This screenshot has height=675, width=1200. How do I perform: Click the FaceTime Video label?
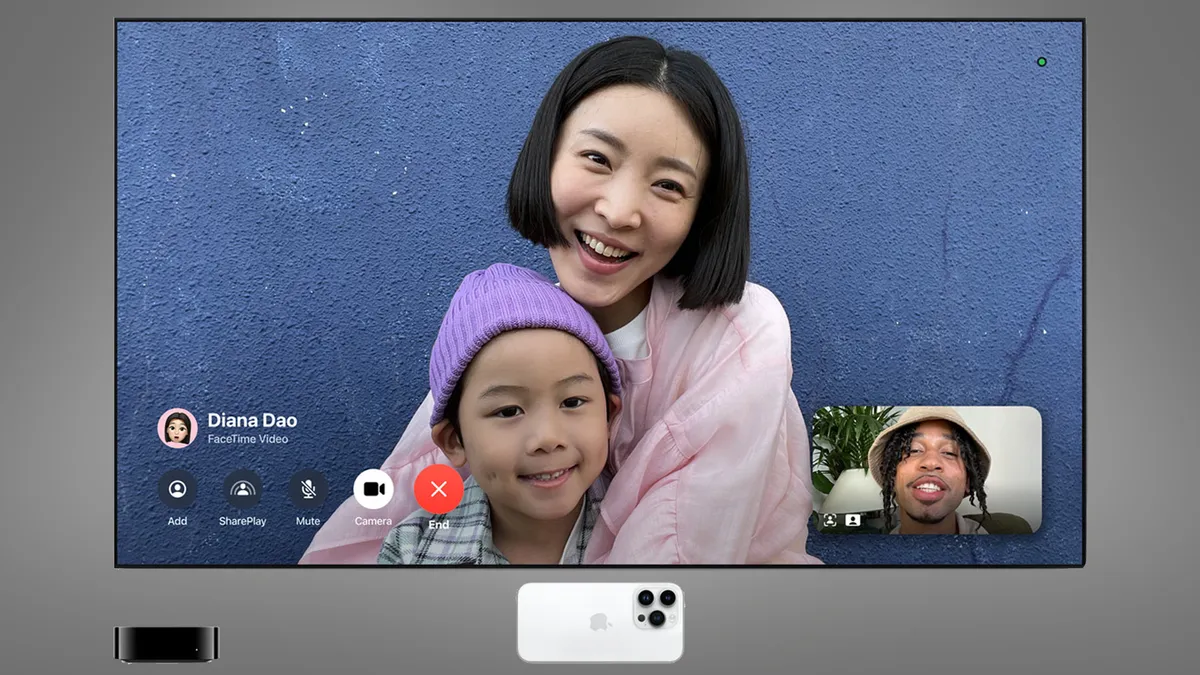tap(248, 439)
